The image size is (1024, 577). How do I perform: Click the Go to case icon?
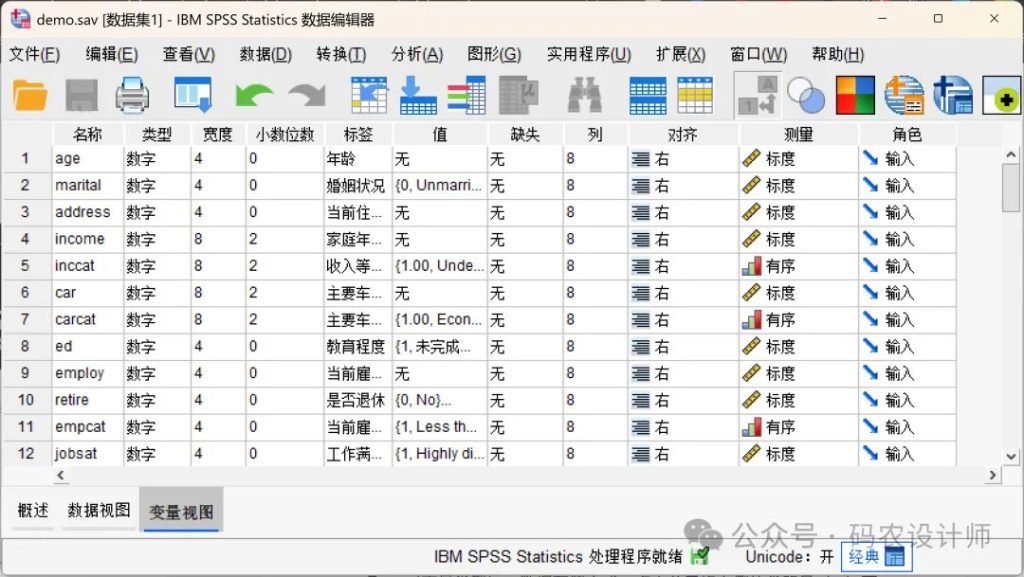coord(369,96)
